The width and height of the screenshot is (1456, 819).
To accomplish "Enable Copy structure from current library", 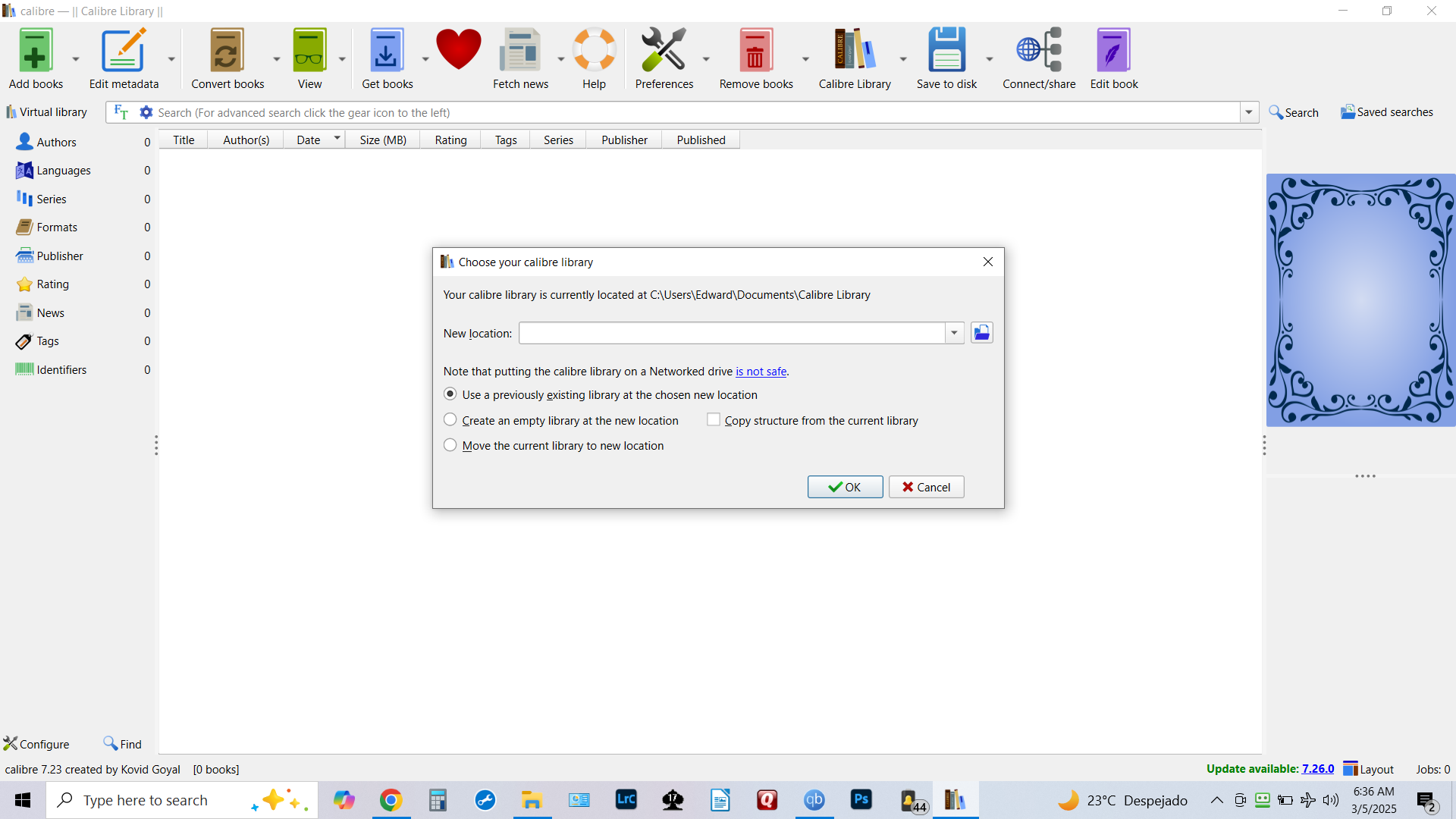I will click(x=714, y=420).
